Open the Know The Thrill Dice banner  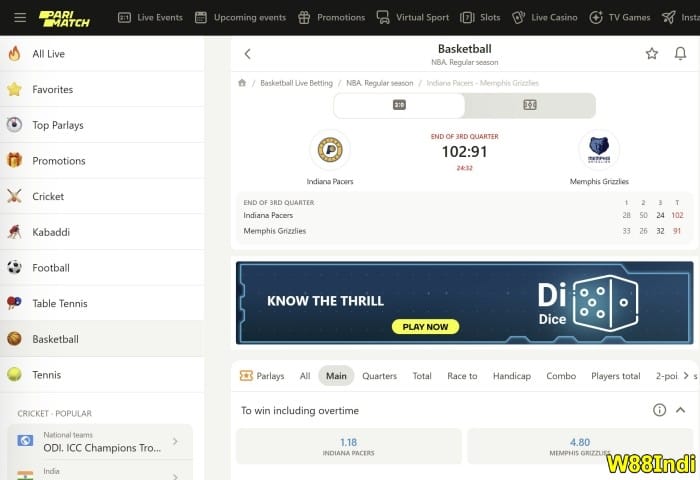[464, 303]
